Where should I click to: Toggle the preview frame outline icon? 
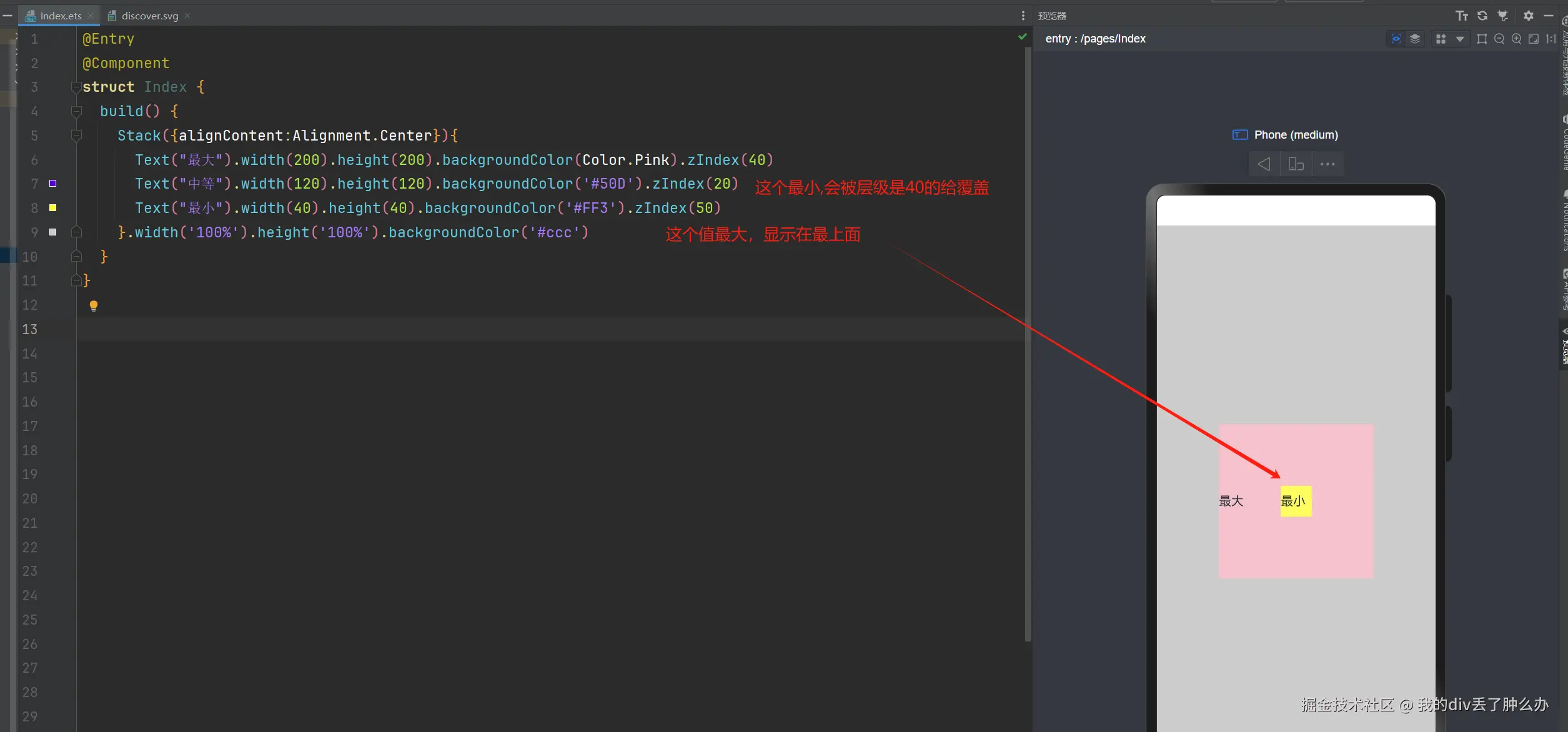pyautogui.click(x=1482, y=39)
